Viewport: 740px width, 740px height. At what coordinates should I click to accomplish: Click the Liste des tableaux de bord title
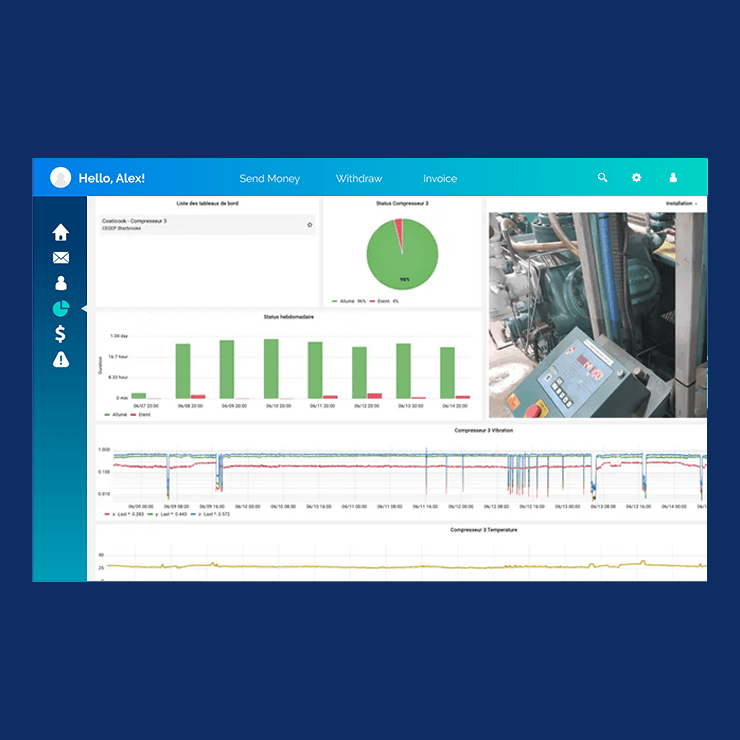(x=207, y=203)
